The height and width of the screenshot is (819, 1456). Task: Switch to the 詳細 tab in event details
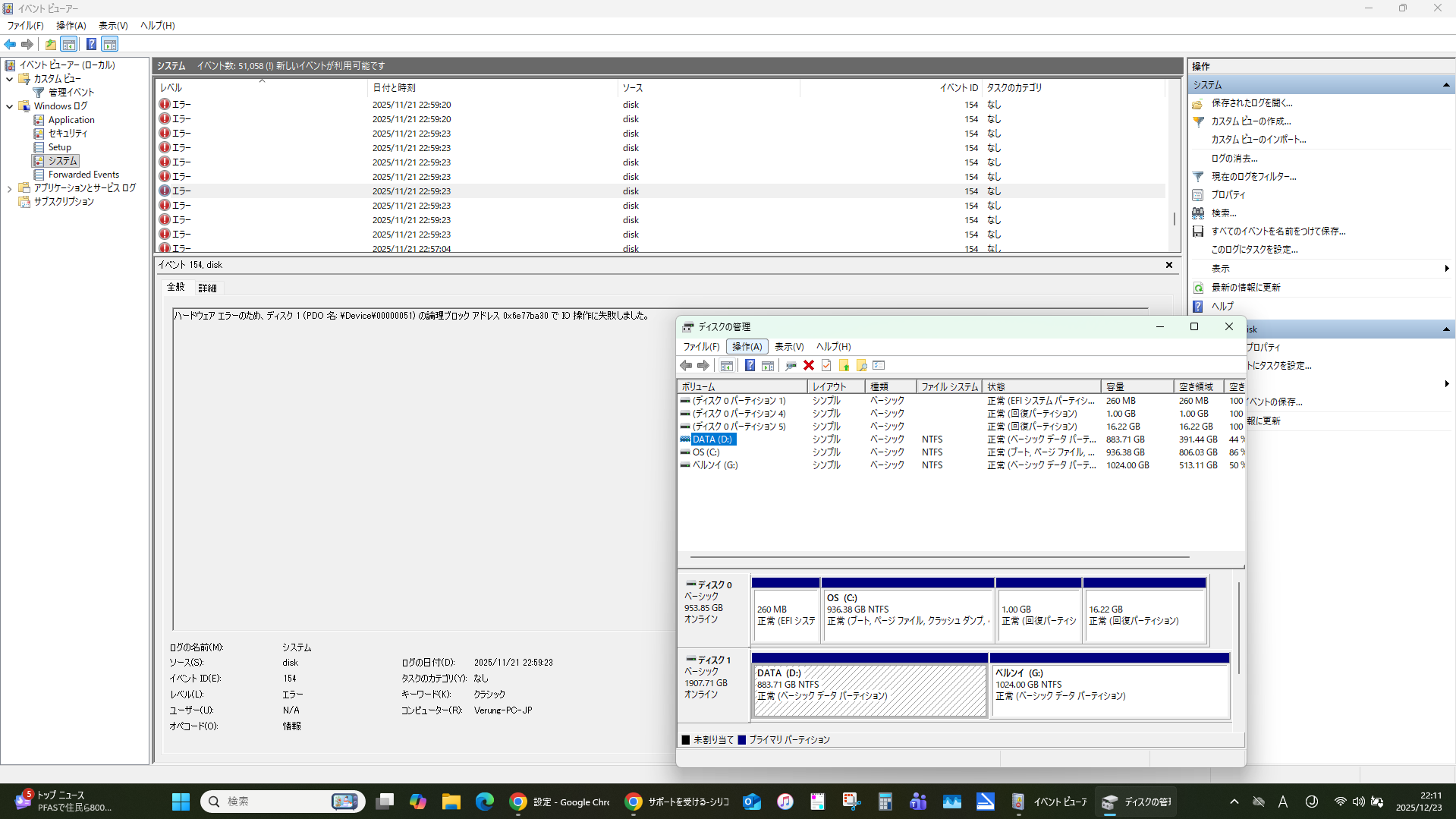[207, 288]
